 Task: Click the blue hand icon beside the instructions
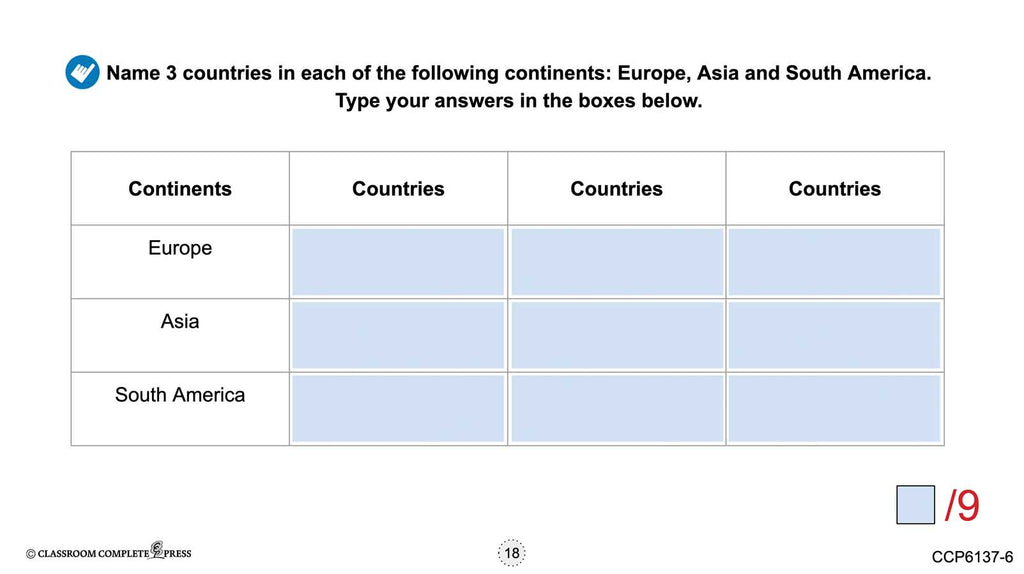[x=82, y=73]
